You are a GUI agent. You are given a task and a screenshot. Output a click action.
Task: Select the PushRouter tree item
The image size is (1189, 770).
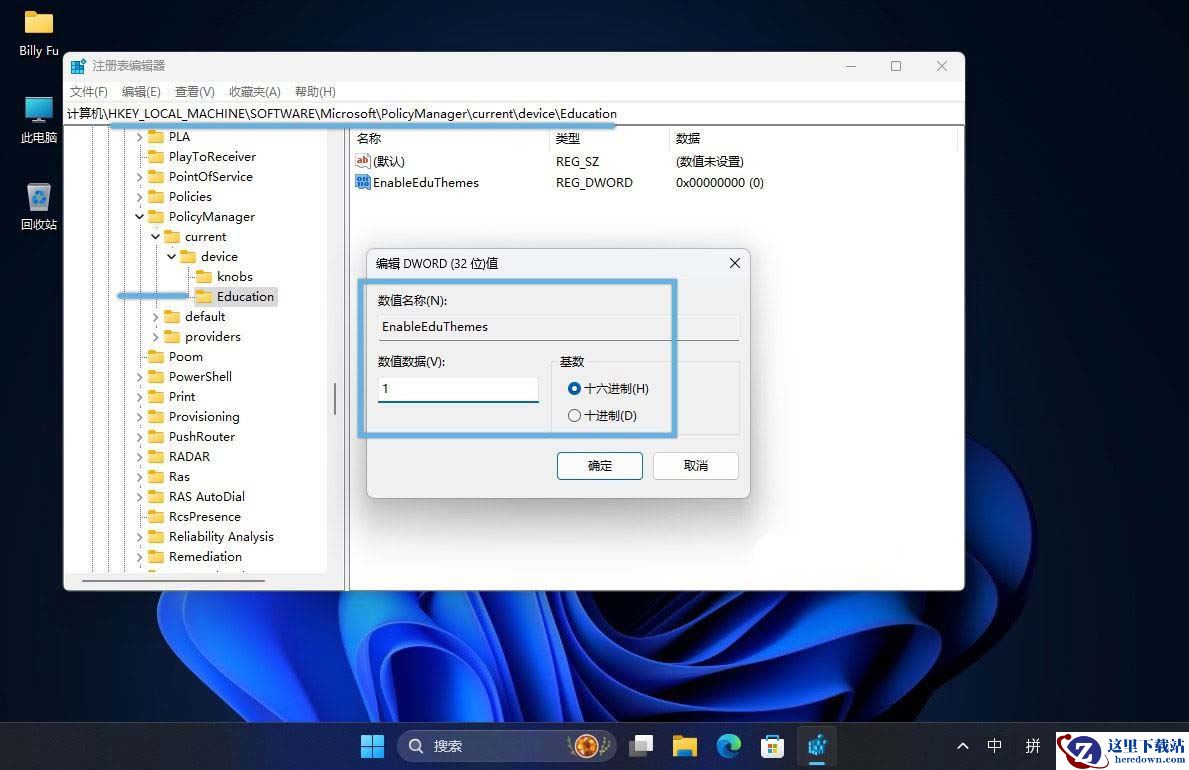pyautogui.click(x=202, y=436)
